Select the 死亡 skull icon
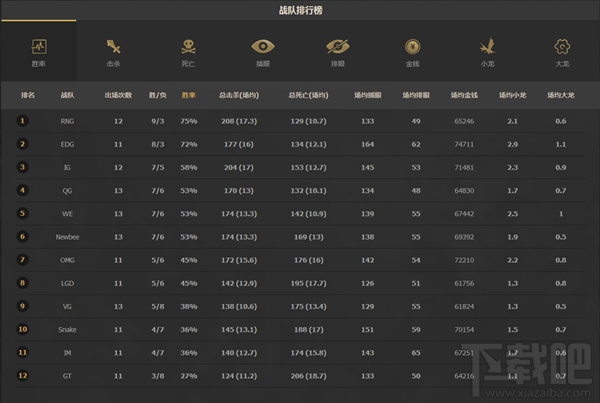 [188, 47]
